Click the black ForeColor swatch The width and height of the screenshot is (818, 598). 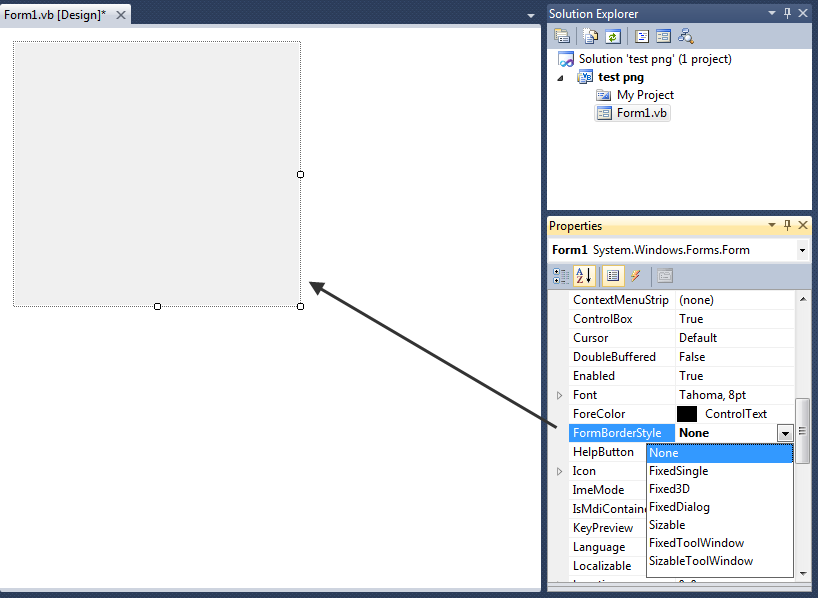[x=687, y=414]
